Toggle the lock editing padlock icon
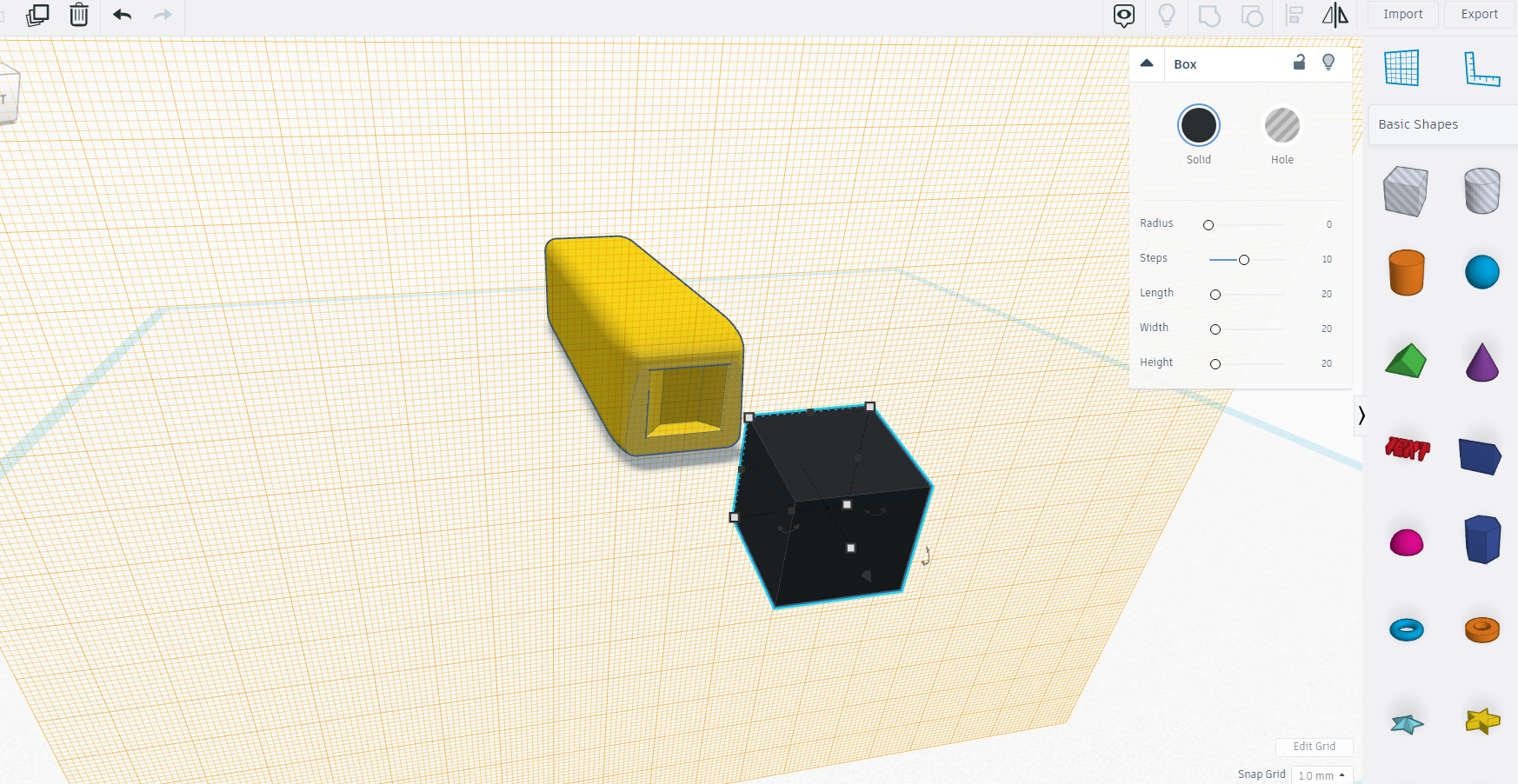The image size is (1518, 784). 1299,62
